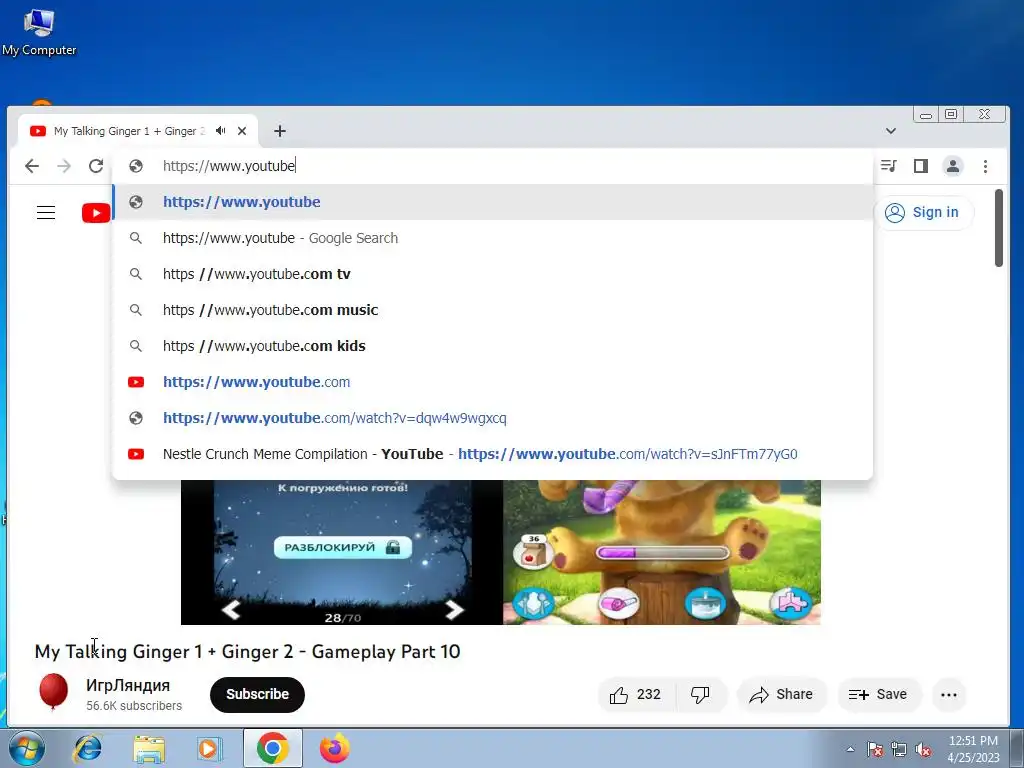Click the Share button
The image size is (1024, 768).
tap(781, 694)
